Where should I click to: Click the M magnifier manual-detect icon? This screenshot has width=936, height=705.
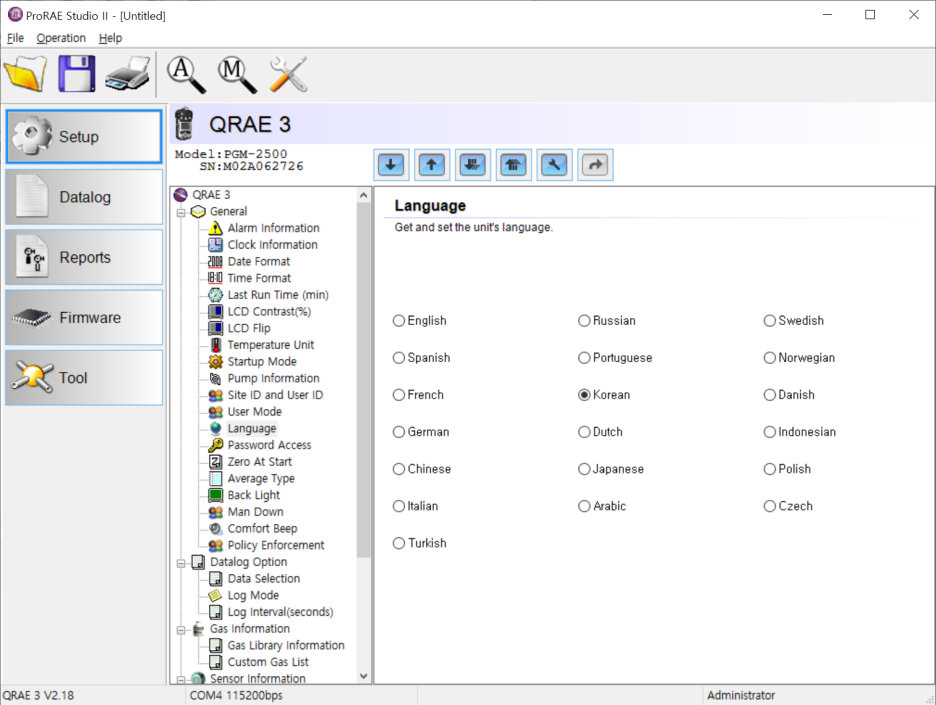tap(237, 74)
